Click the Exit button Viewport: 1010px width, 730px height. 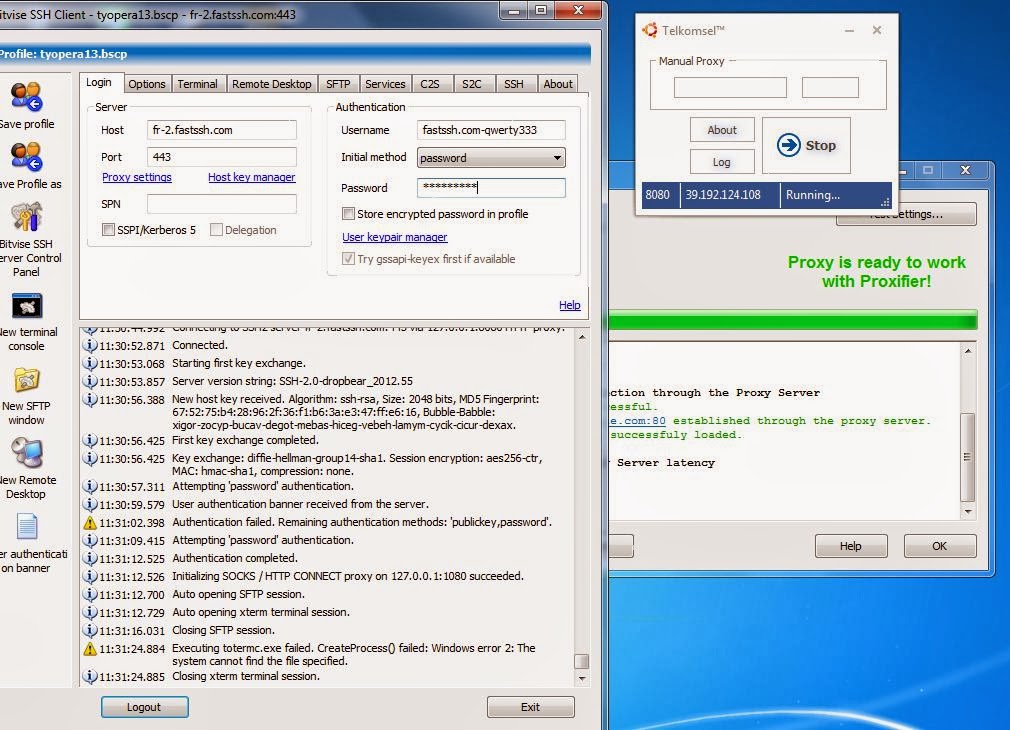(x=530, y=707)
